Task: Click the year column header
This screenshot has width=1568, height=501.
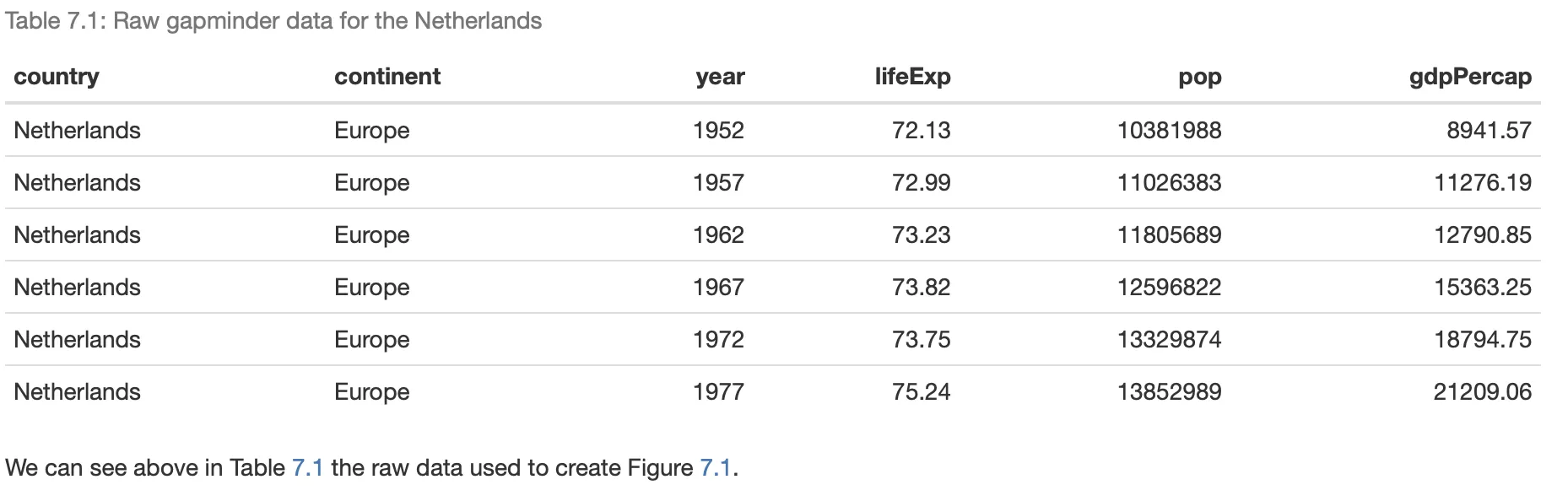Action: click(x=720, y=77)
